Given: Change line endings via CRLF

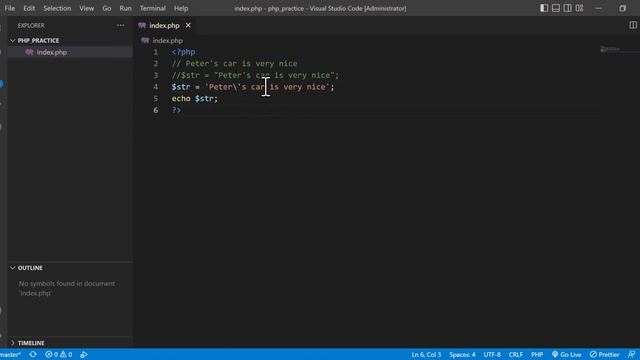Looking at the screenshot, I should pos(516,355).
